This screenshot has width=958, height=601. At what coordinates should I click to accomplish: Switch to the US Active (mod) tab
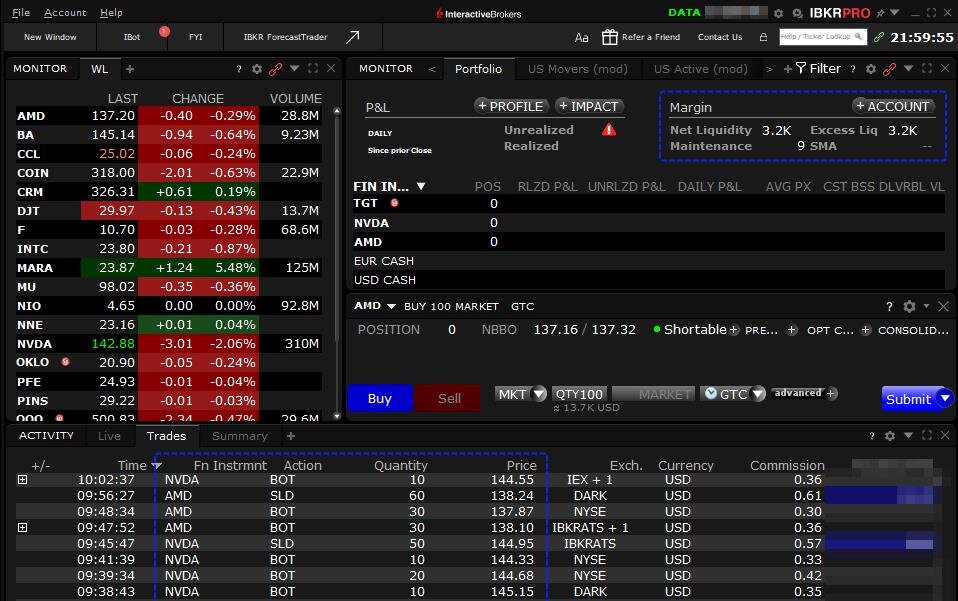point(701,69)
